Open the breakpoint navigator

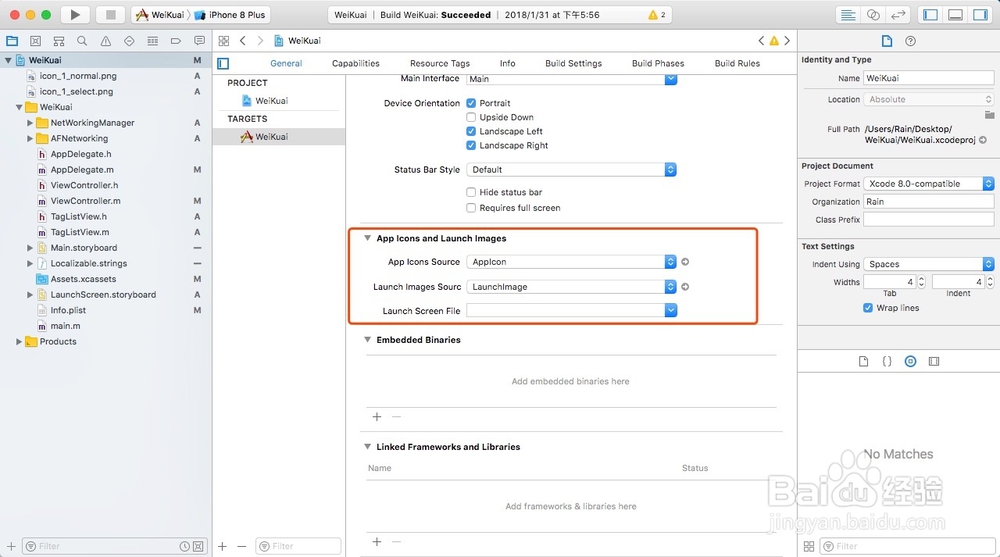click(x=176, y=41)
